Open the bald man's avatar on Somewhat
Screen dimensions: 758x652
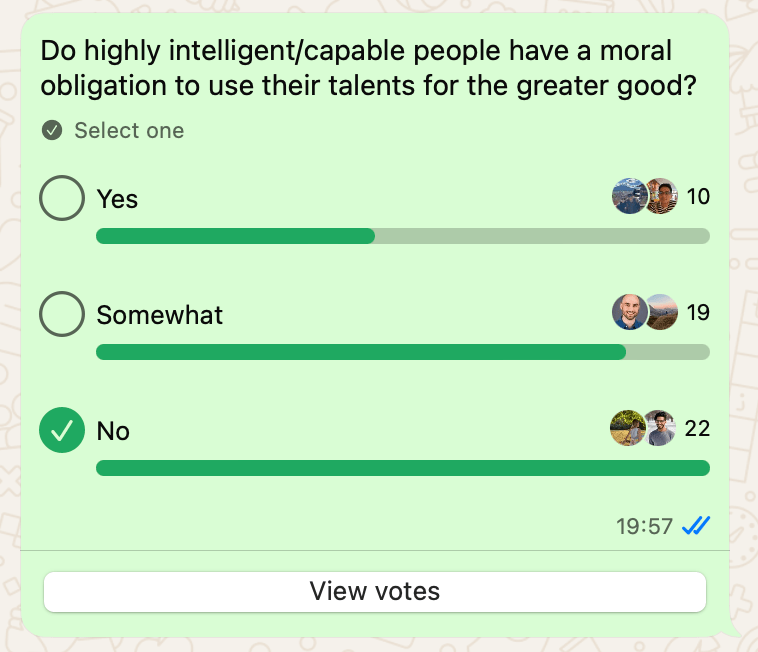pos(629,313)
